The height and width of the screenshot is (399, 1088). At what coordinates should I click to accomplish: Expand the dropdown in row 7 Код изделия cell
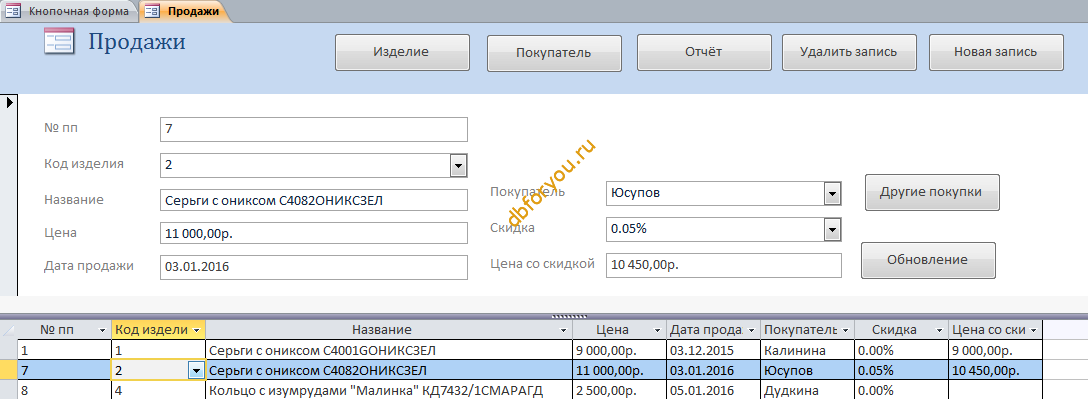coord(196,371)
